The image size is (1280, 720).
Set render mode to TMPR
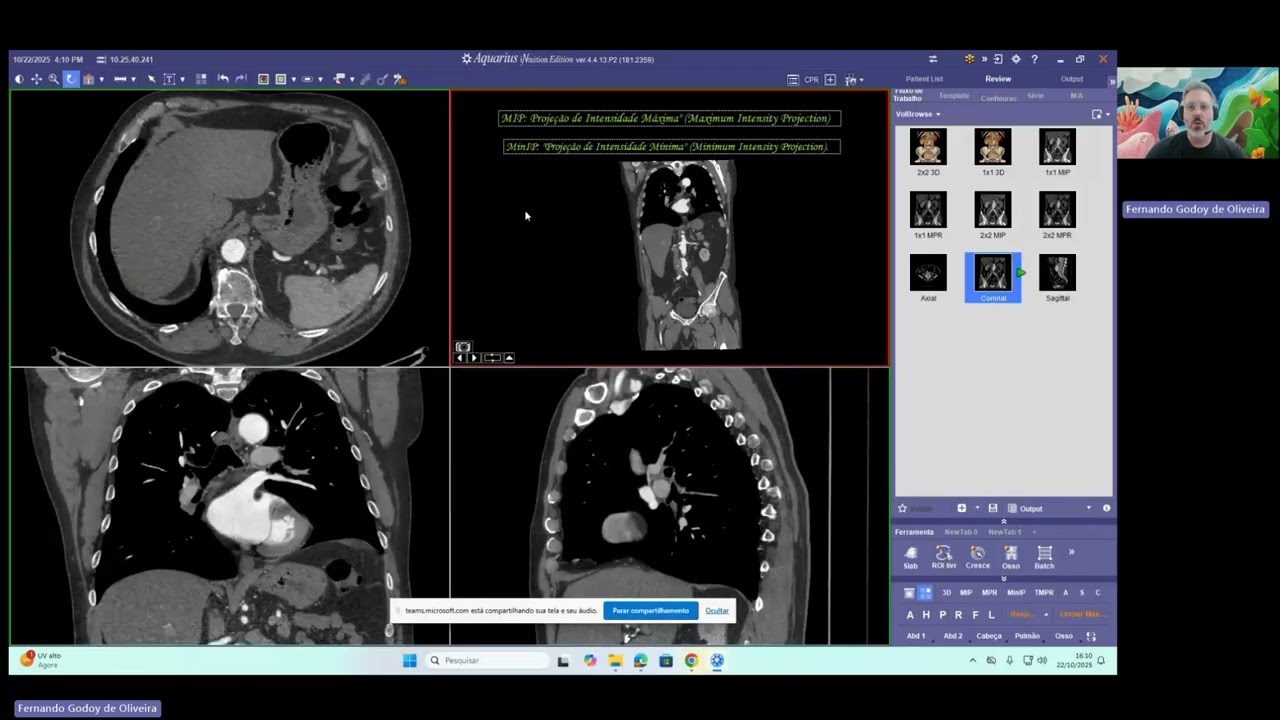[1044, 592]
